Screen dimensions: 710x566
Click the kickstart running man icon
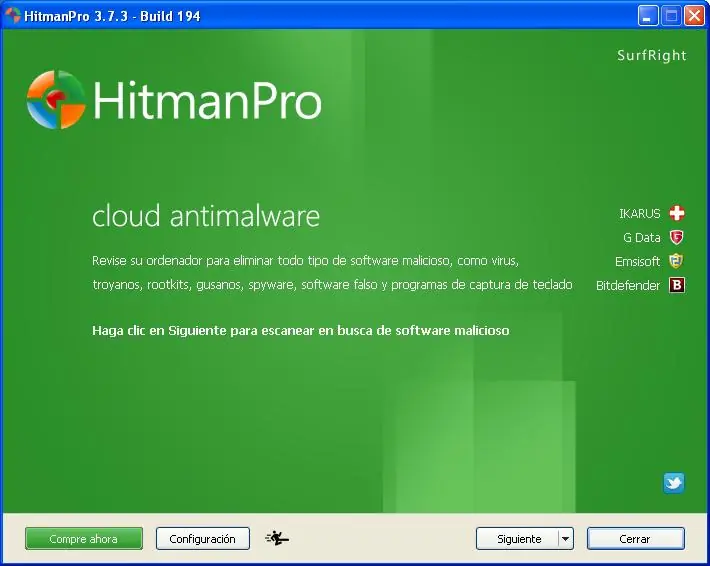tap(277, 538)
